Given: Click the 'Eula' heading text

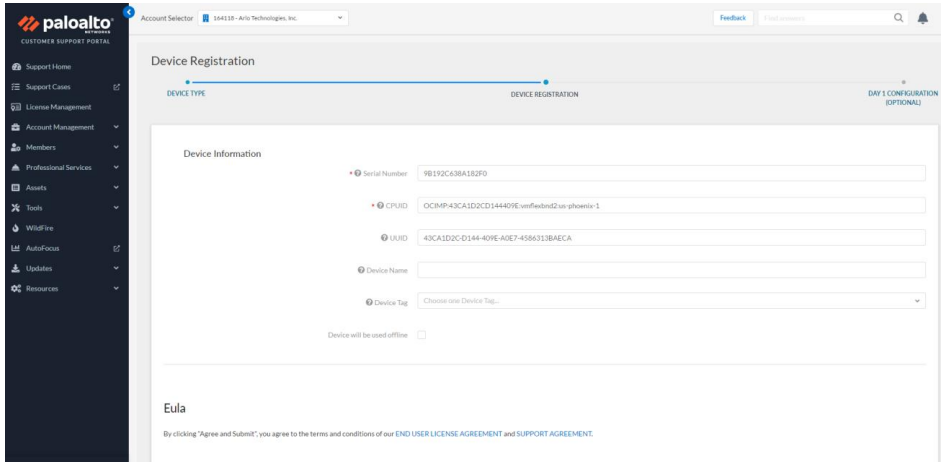Looking at the screenshot, I should (x=175, y=408).
